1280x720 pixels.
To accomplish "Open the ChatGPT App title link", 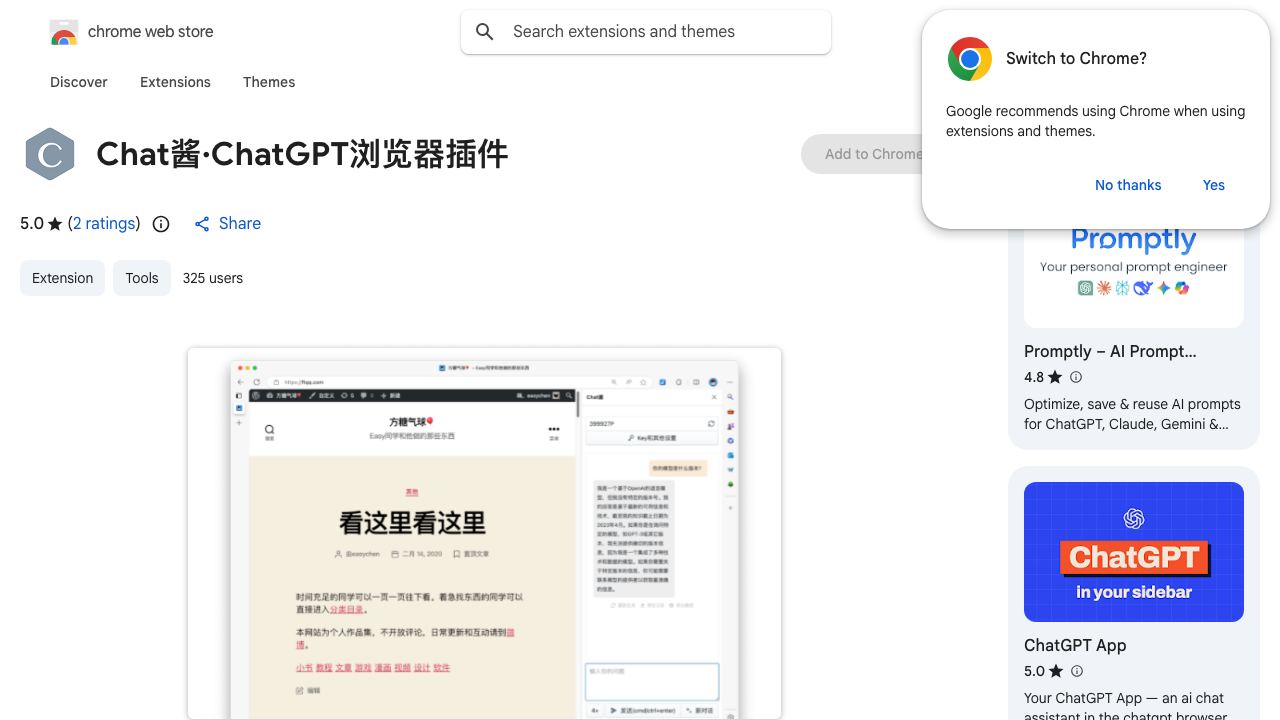I will pos(1075,645).
